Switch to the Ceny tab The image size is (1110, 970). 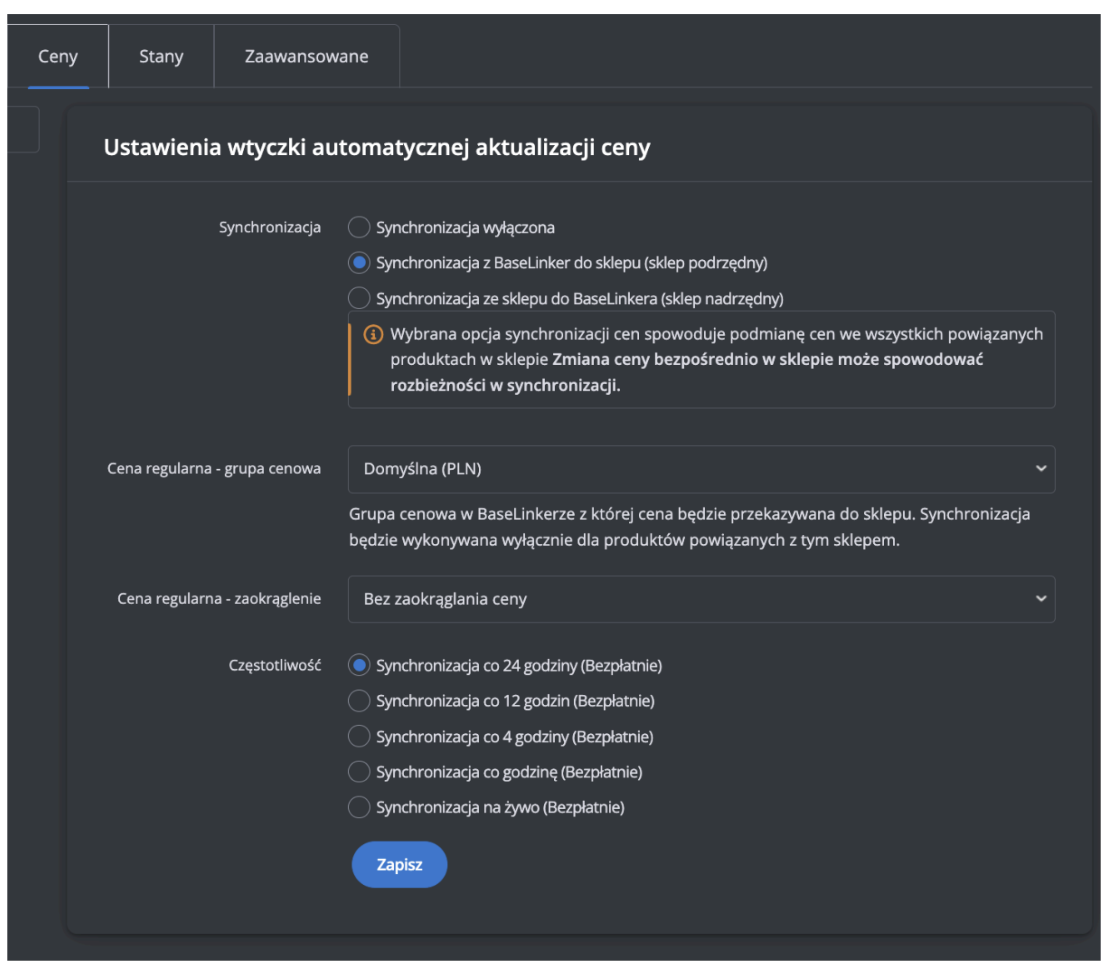[58, 56]
